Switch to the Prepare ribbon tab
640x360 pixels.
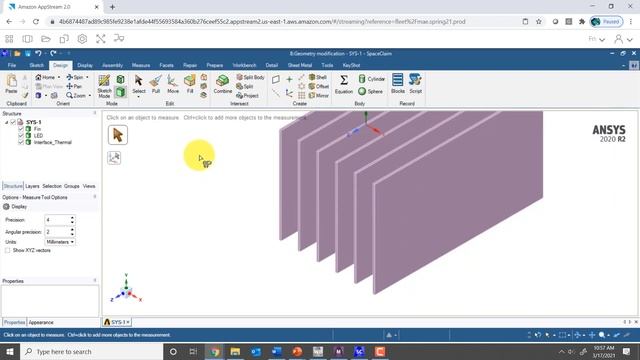coord(215,65)
